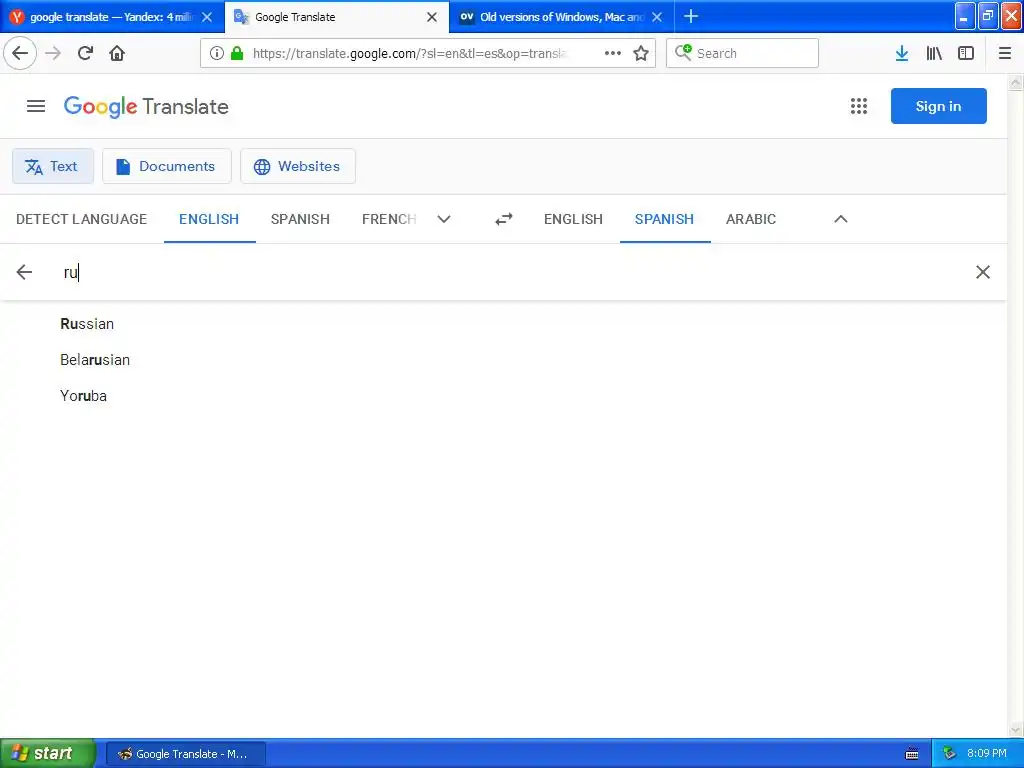Choose Russian from search results
The height and width of the screenshot is (768, 1024).
point(87,324)
